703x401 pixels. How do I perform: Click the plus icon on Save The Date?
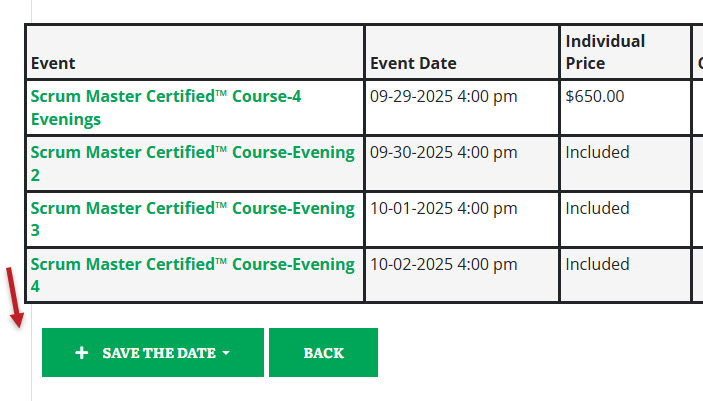click(82, 353)
